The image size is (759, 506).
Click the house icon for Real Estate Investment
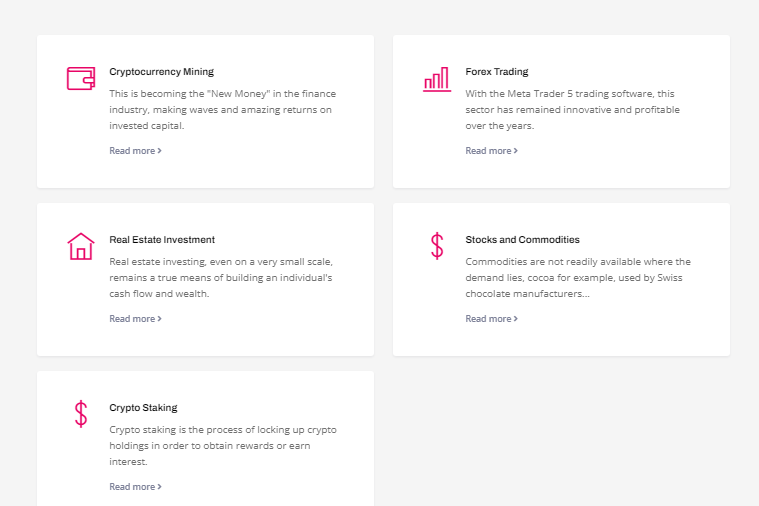click(x=81, y=246)
